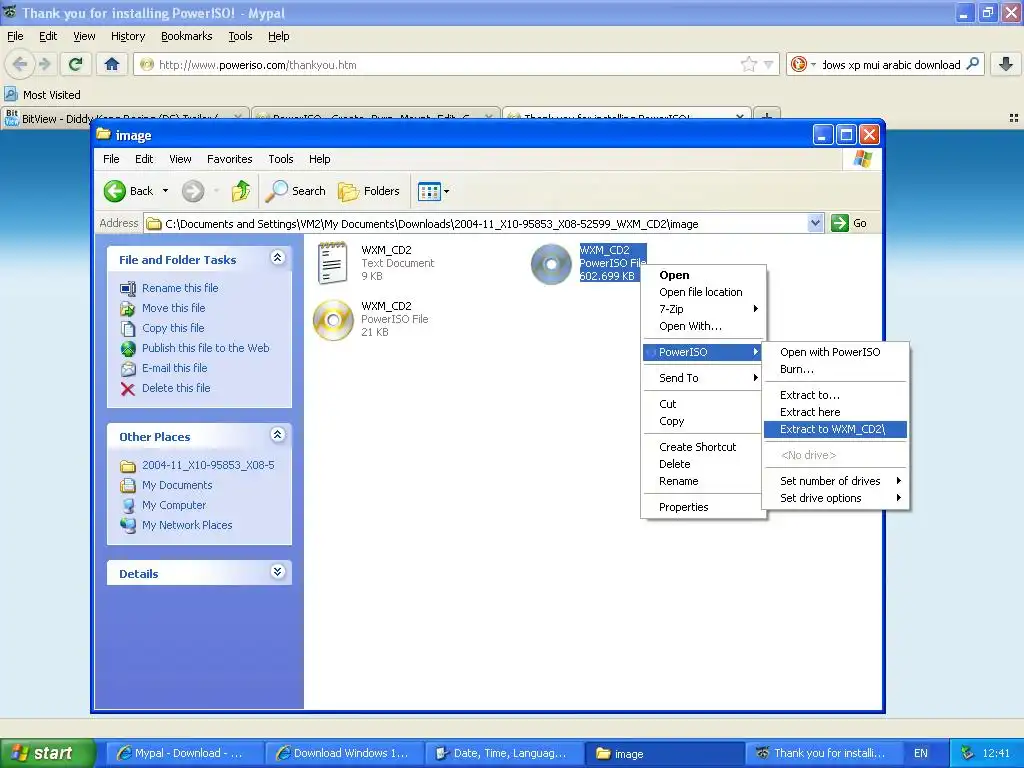
Task: Expand the Details panel
Action: (x=278, y=571)
